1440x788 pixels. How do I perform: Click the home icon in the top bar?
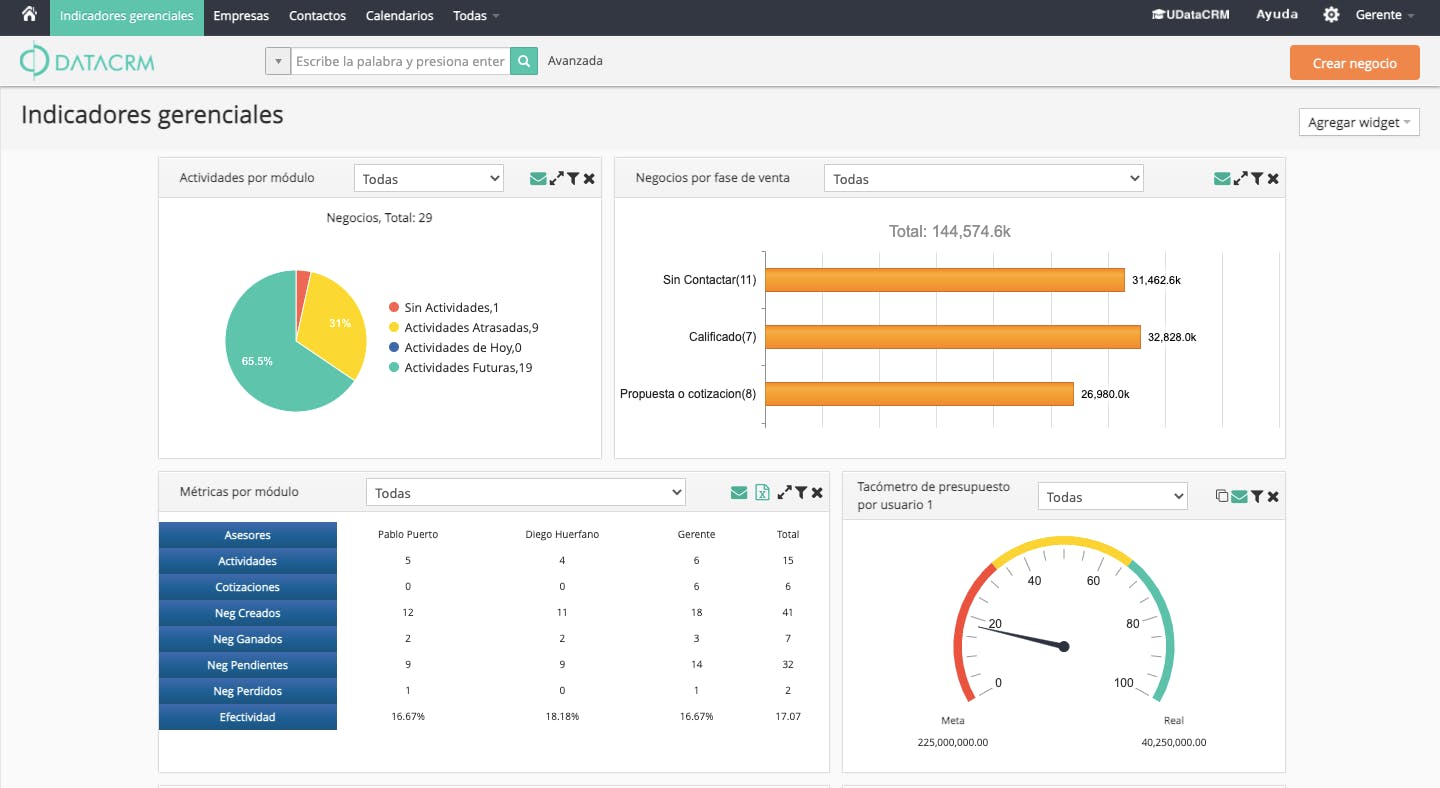(x=29, y=15)
